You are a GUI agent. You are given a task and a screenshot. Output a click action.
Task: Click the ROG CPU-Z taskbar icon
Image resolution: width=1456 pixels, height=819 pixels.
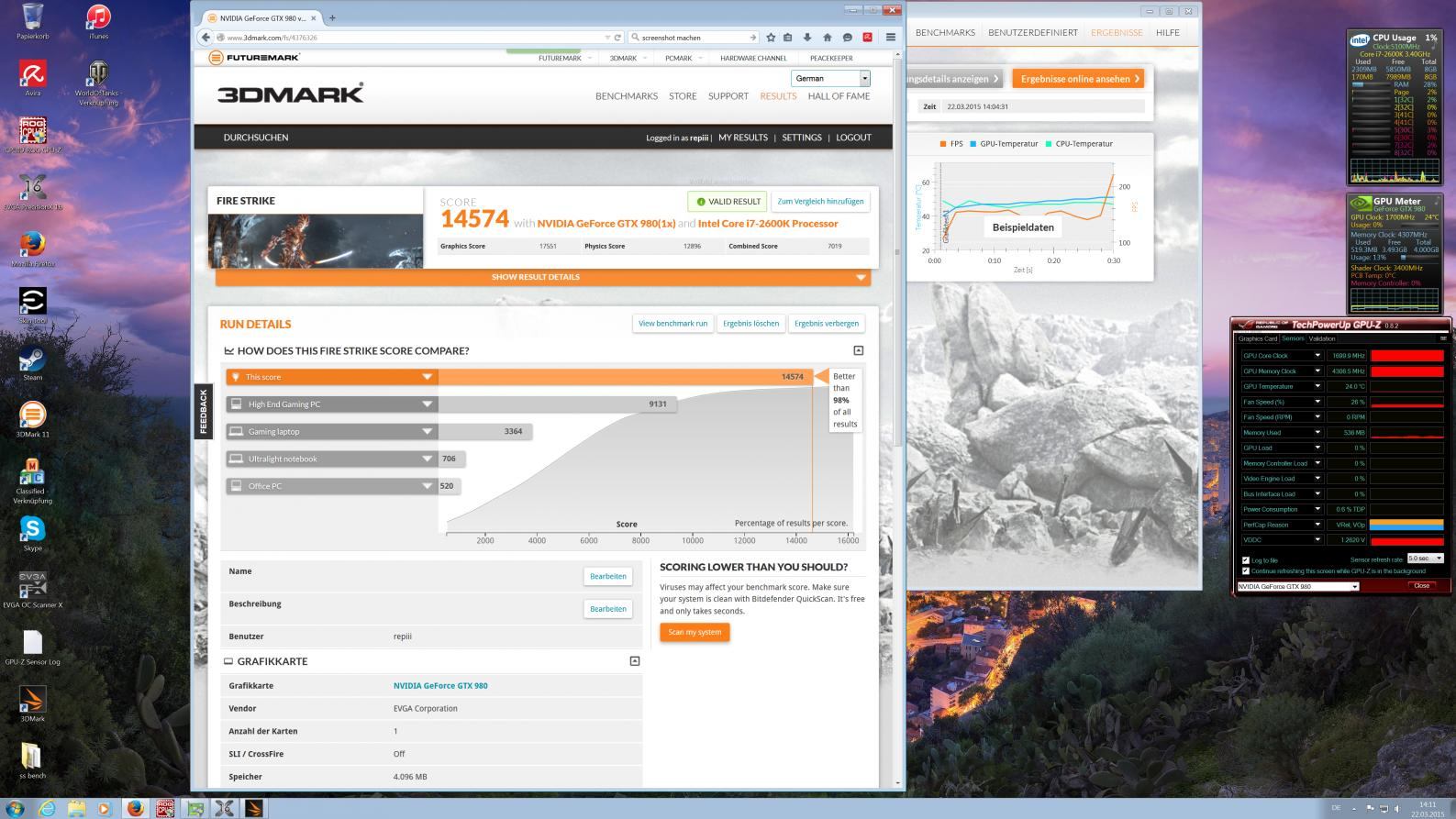[x=165, y=808]
